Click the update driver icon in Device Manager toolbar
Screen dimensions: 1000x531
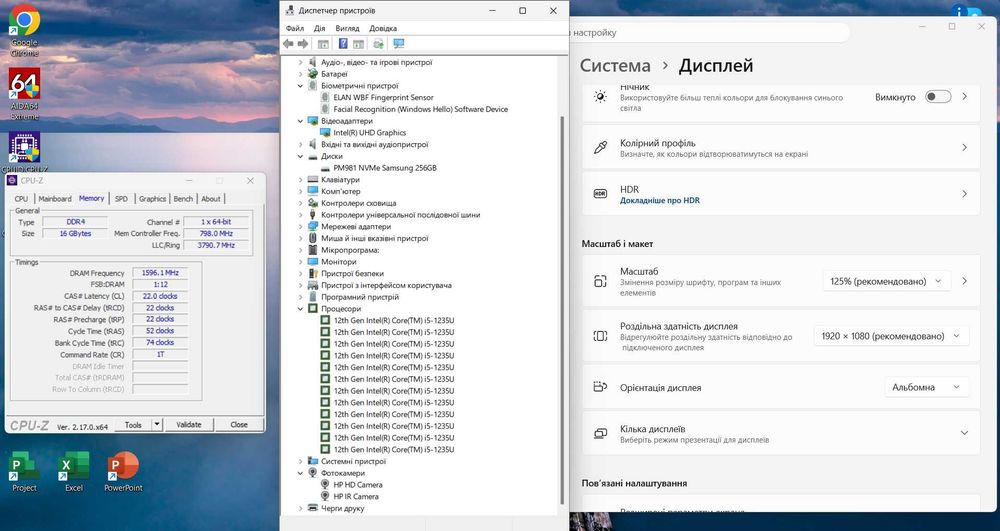(379, 44)
